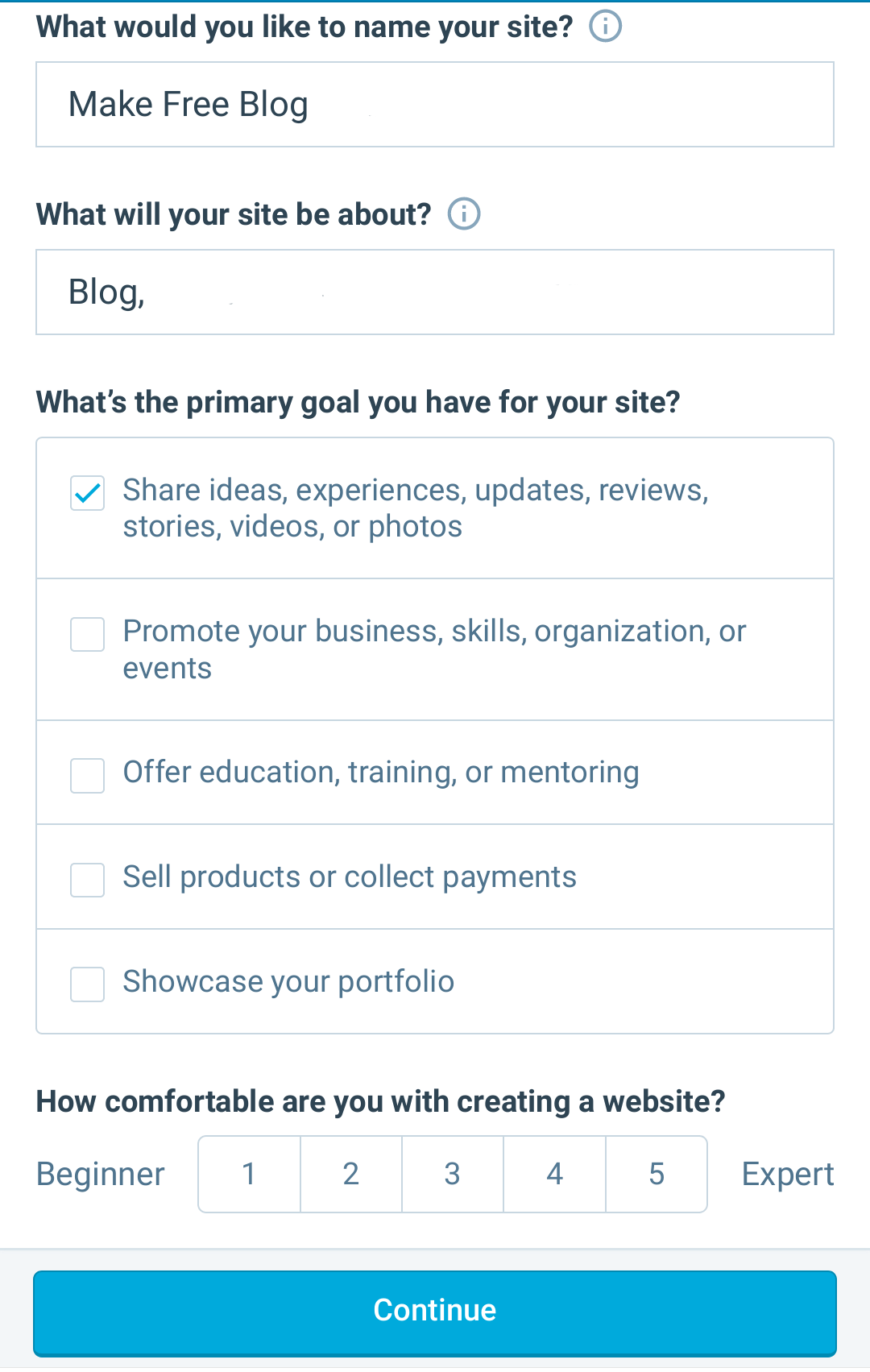
Task: Select comfort level 4
Action: (554, 1174)
